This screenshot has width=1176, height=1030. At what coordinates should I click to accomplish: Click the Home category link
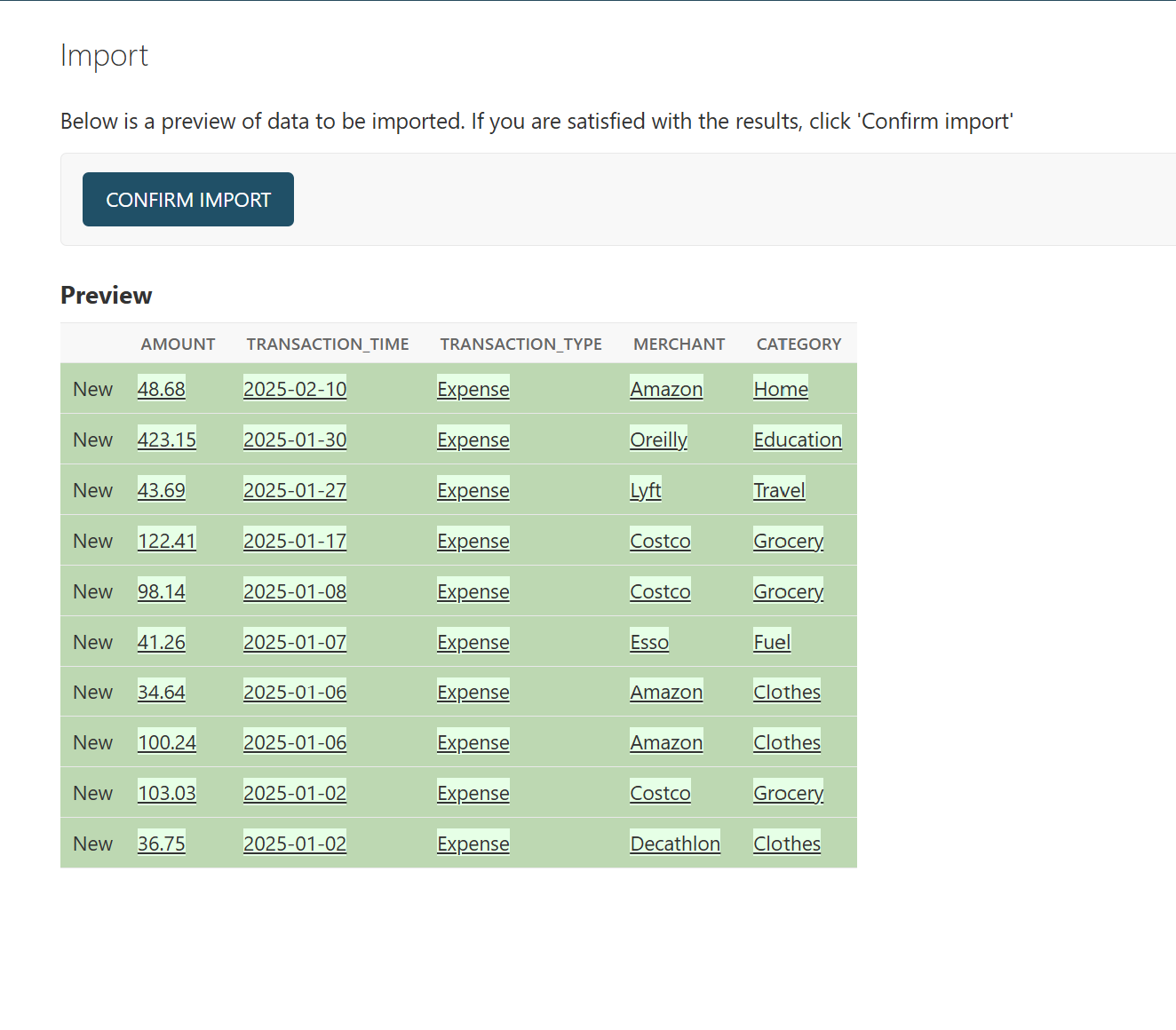pos(781,389)
